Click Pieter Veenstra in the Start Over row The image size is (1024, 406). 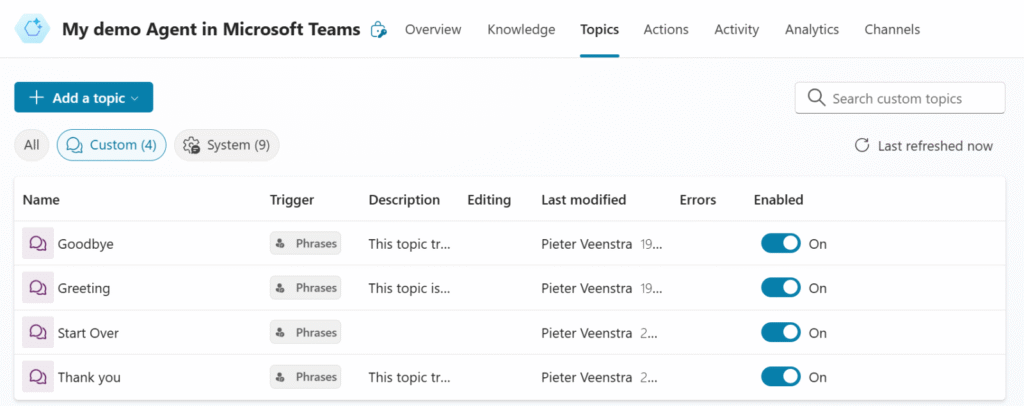tap(586, 332)
